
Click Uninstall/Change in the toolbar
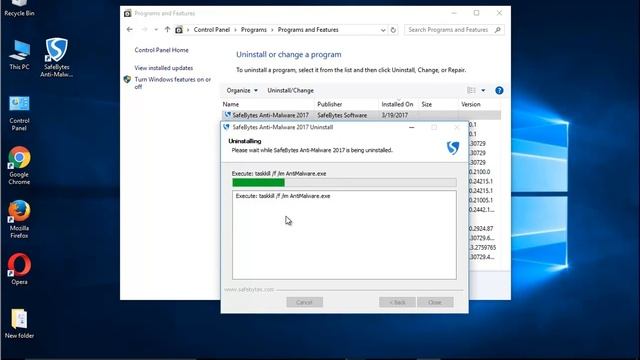pyautogui.click(x=291, y=91)
